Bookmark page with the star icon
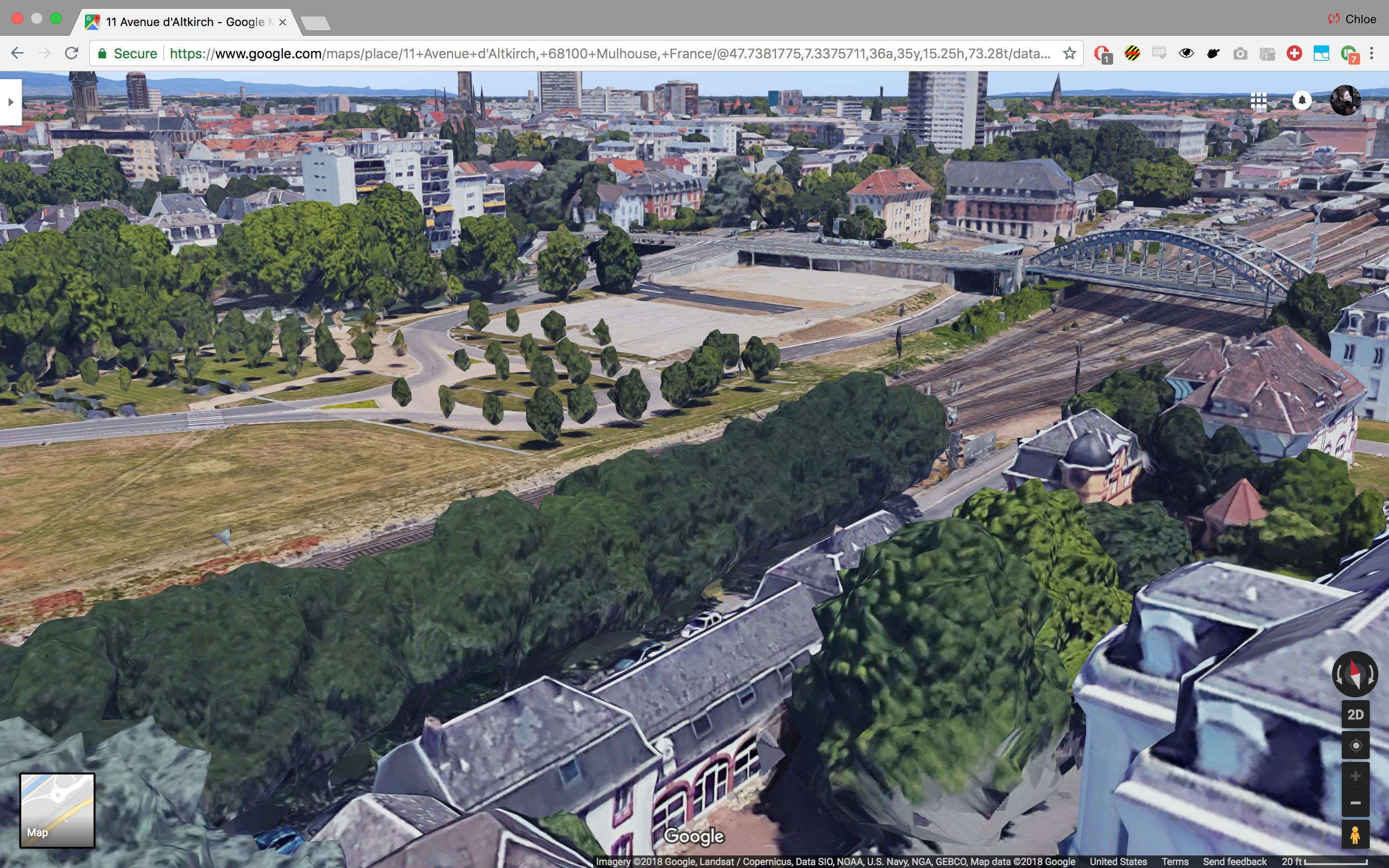Viewport: 1389px width, 868px height. 1069,54
